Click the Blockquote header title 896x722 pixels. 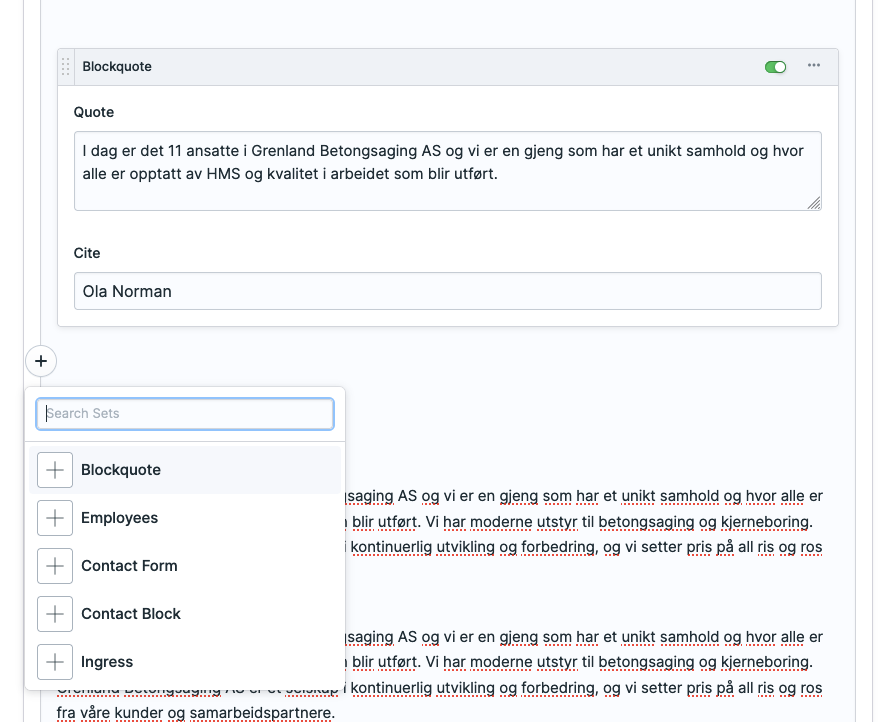point(117,67)
